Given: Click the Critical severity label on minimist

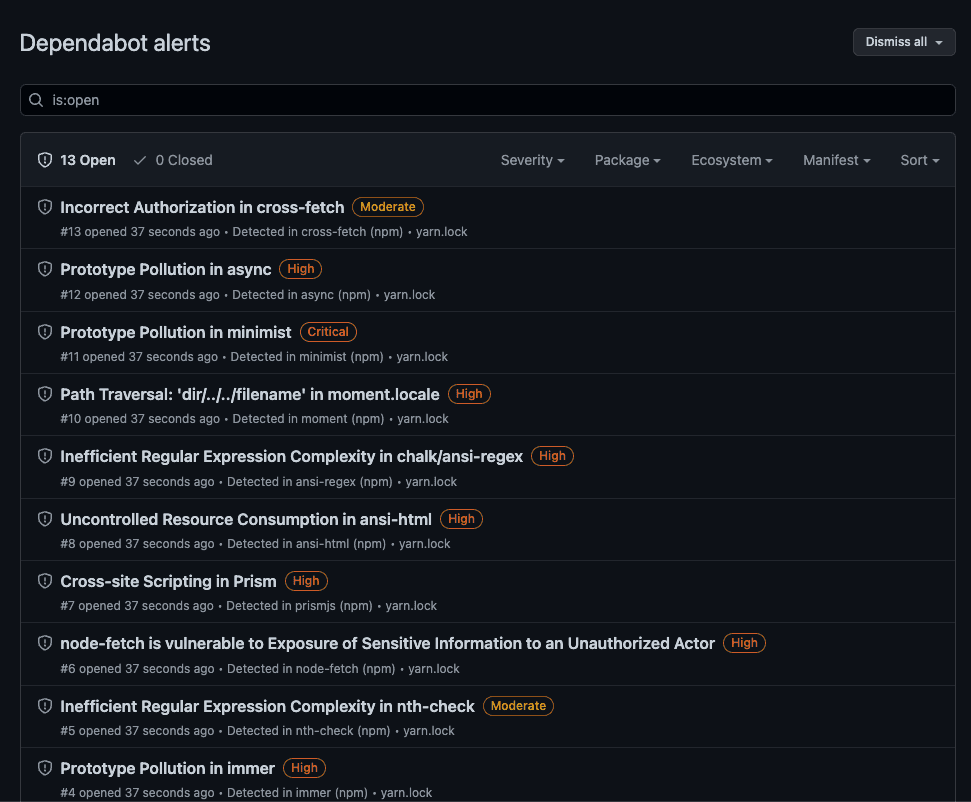Looking at the screenshot, I should click(328, 332).
